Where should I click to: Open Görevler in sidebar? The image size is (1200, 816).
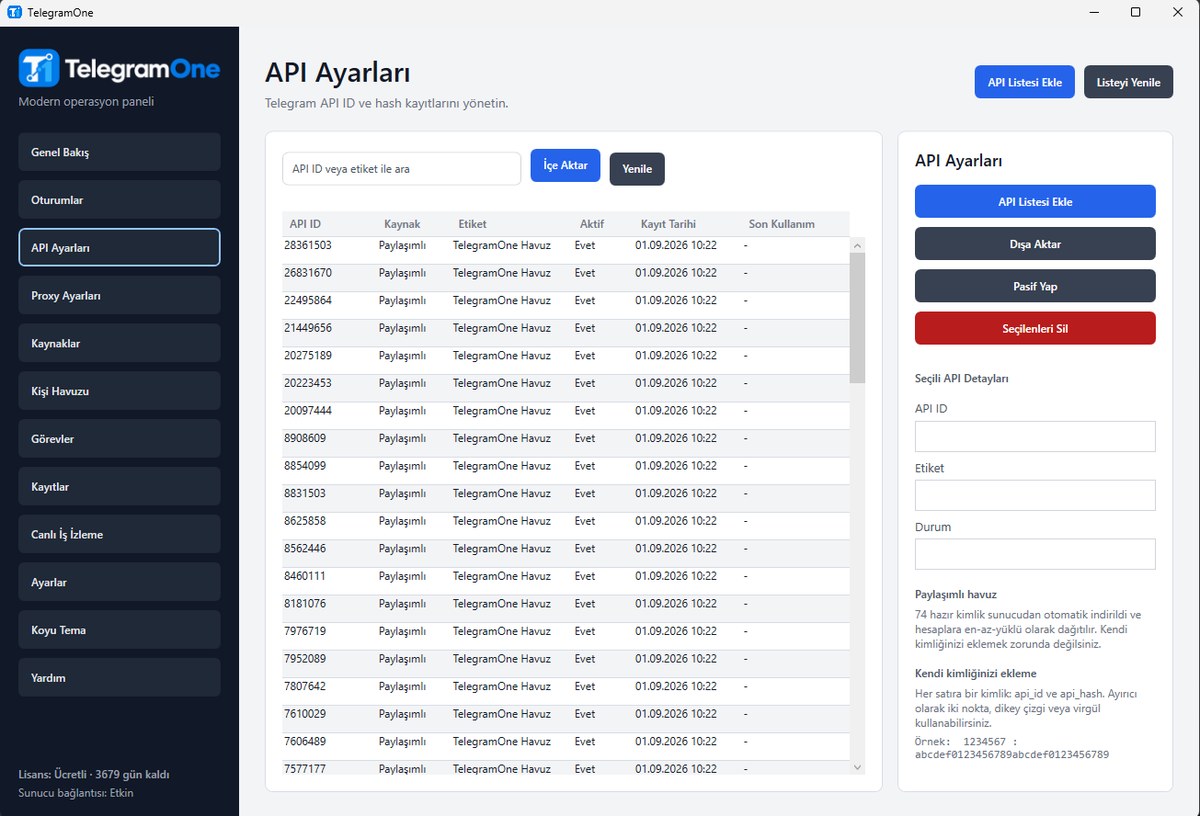pos(119,438)
